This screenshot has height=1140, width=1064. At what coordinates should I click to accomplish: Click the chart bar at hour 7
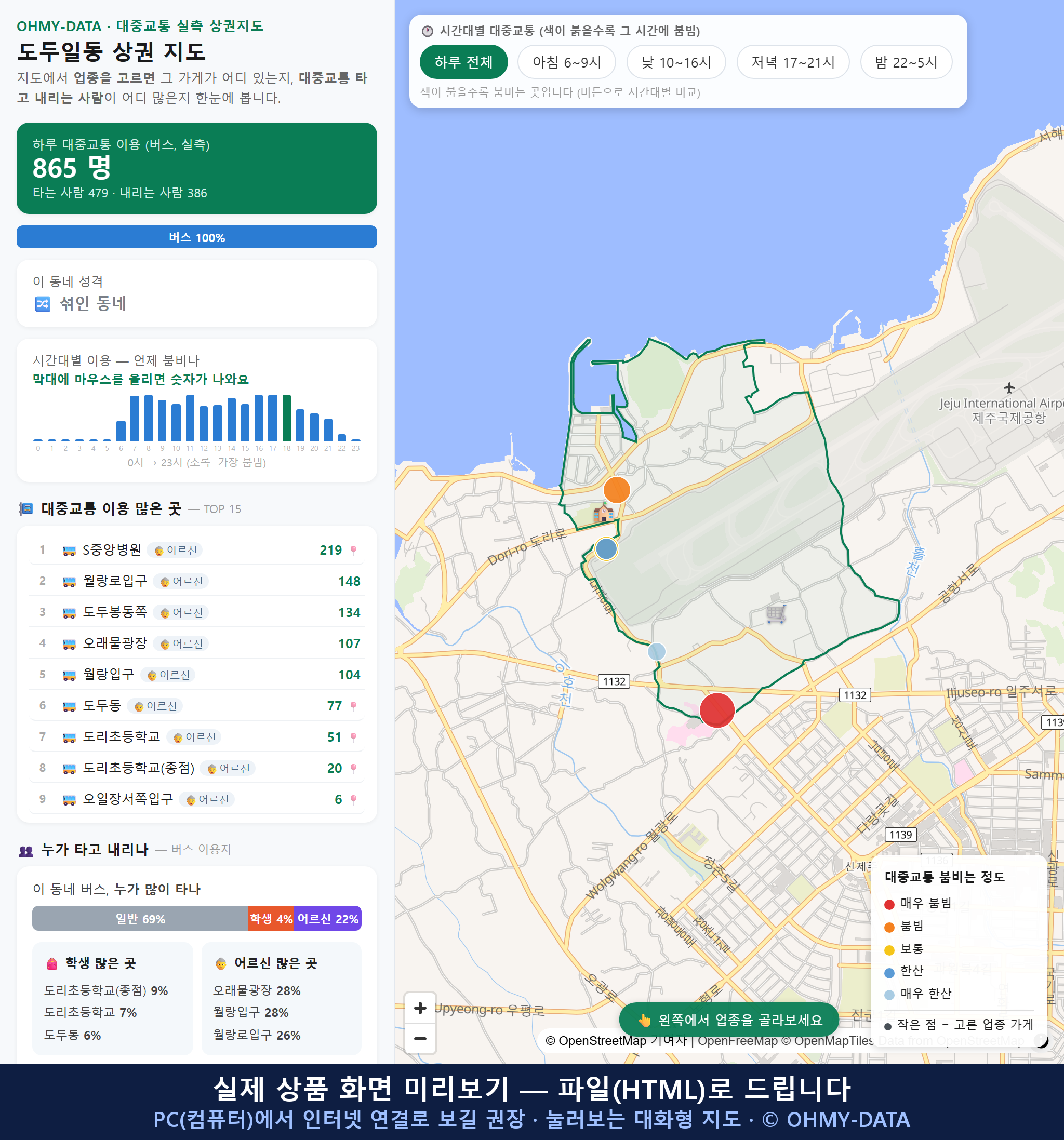click(x=135, y=419)
